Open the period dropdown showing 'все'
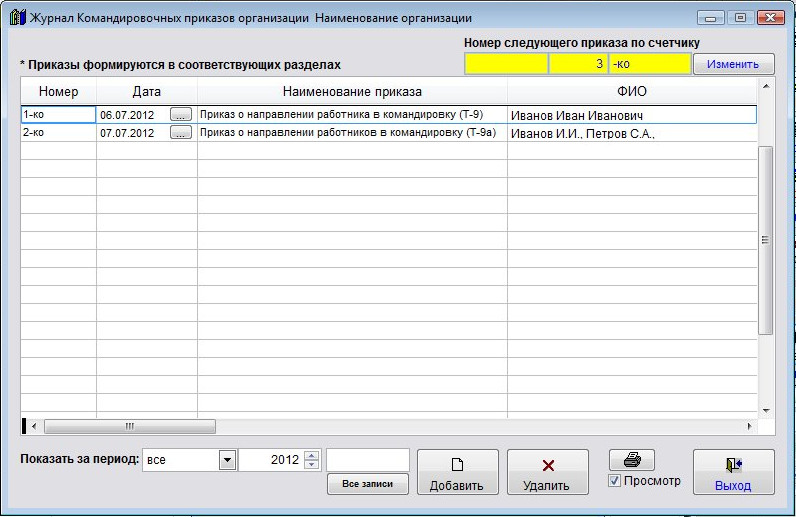 [x=227, y=460]
